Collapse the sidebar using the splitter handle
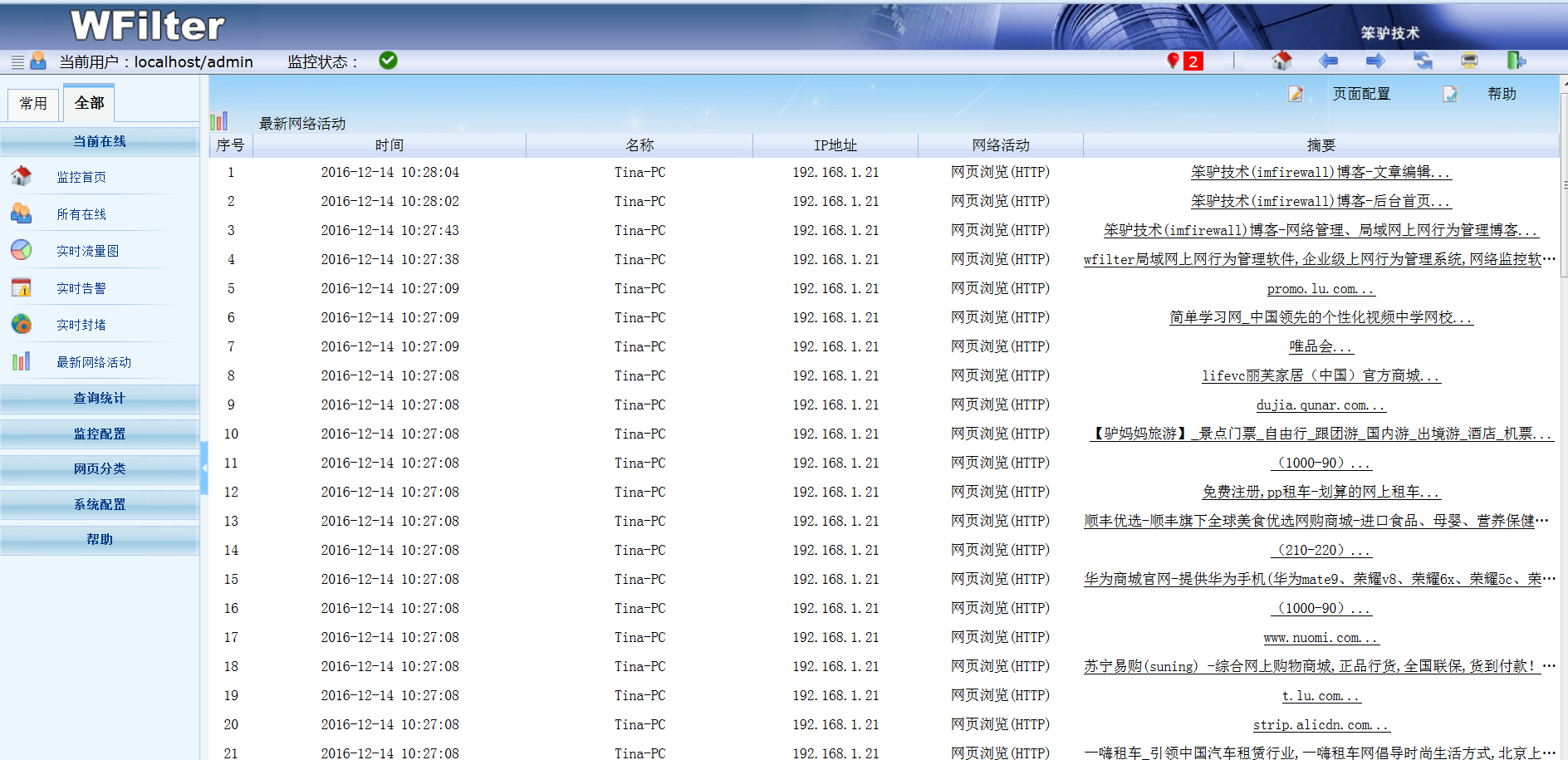 tap(204, 468)
